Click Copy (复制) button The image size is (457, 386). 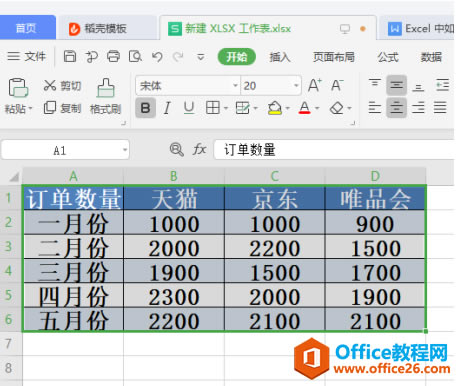[x=62, y=108]
